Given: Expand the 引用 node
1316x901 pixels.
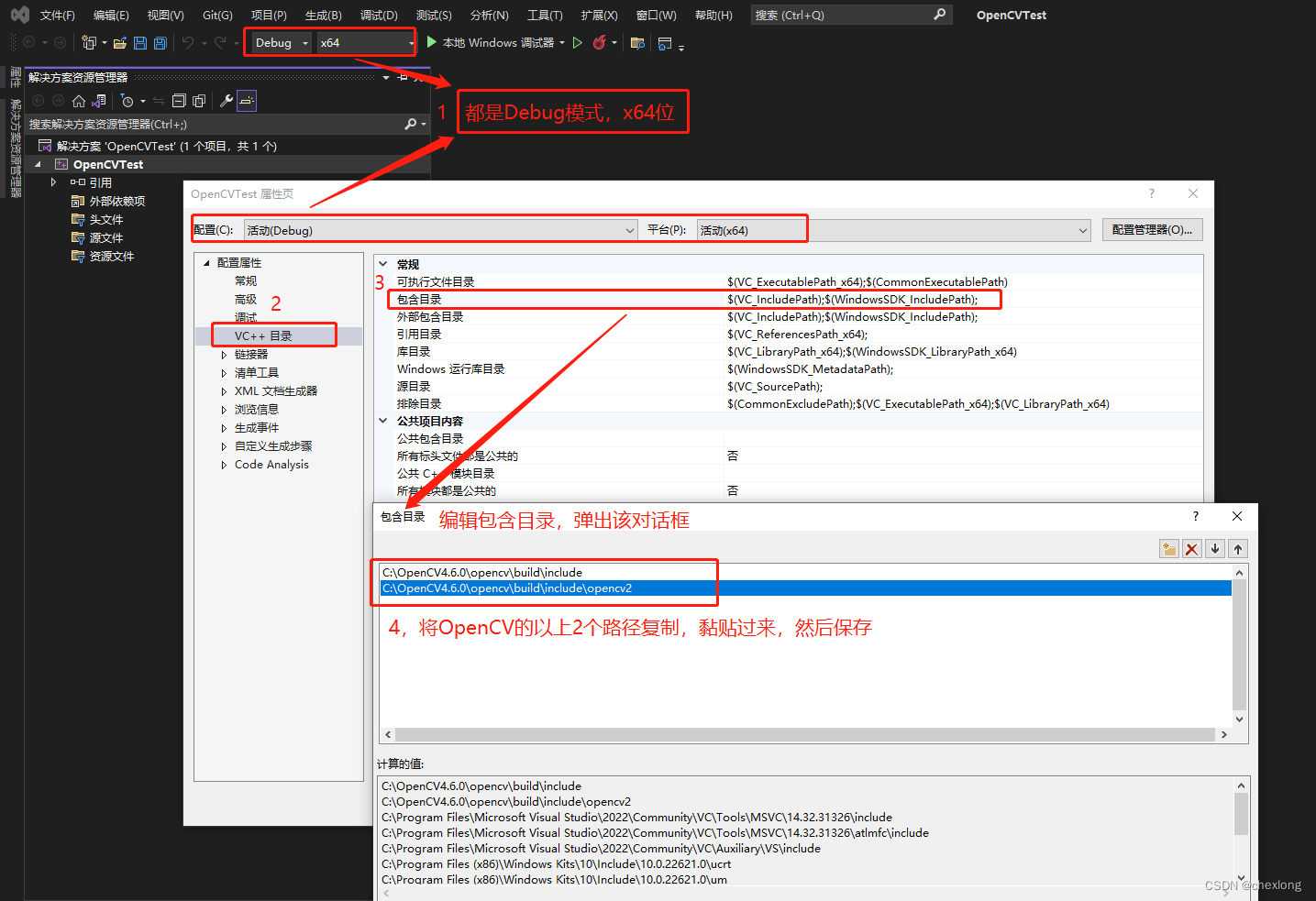Looking at the screenshot, I should 53,182.
